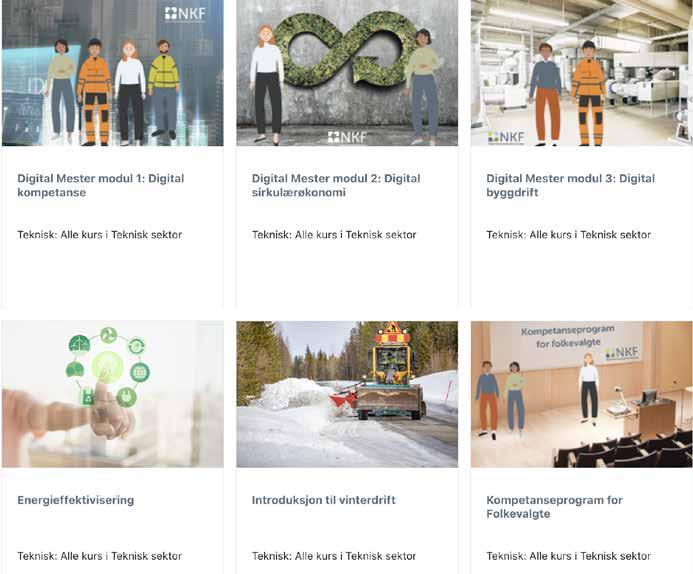This screenshot has height=574, width=693.
Task: Open 'Digital Mester modul 3: Digital byggdrift' title
Action: [571, 185]
